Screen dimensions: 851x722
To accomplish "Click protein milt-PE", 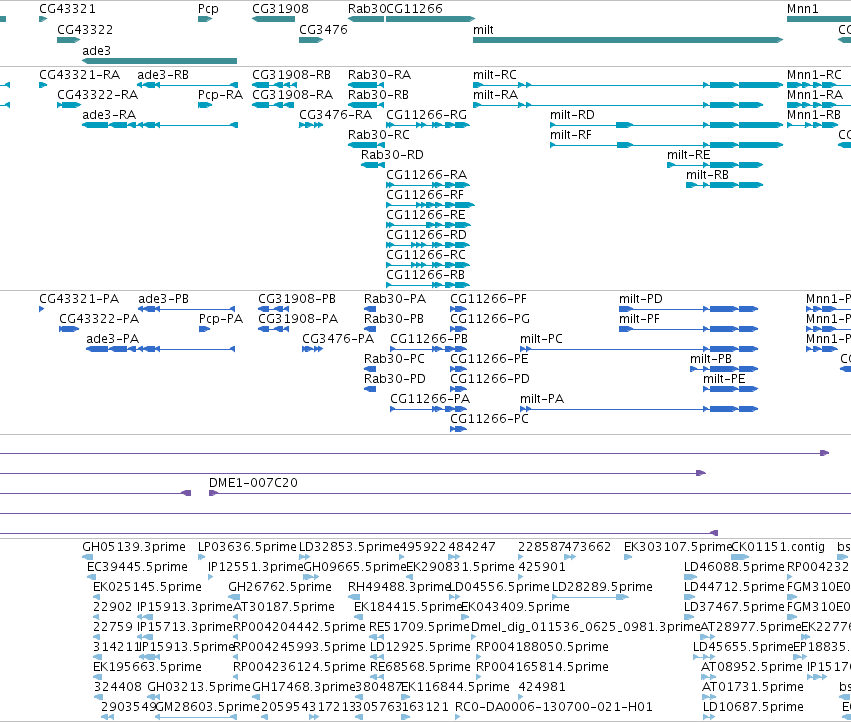I will click(731, 389).
